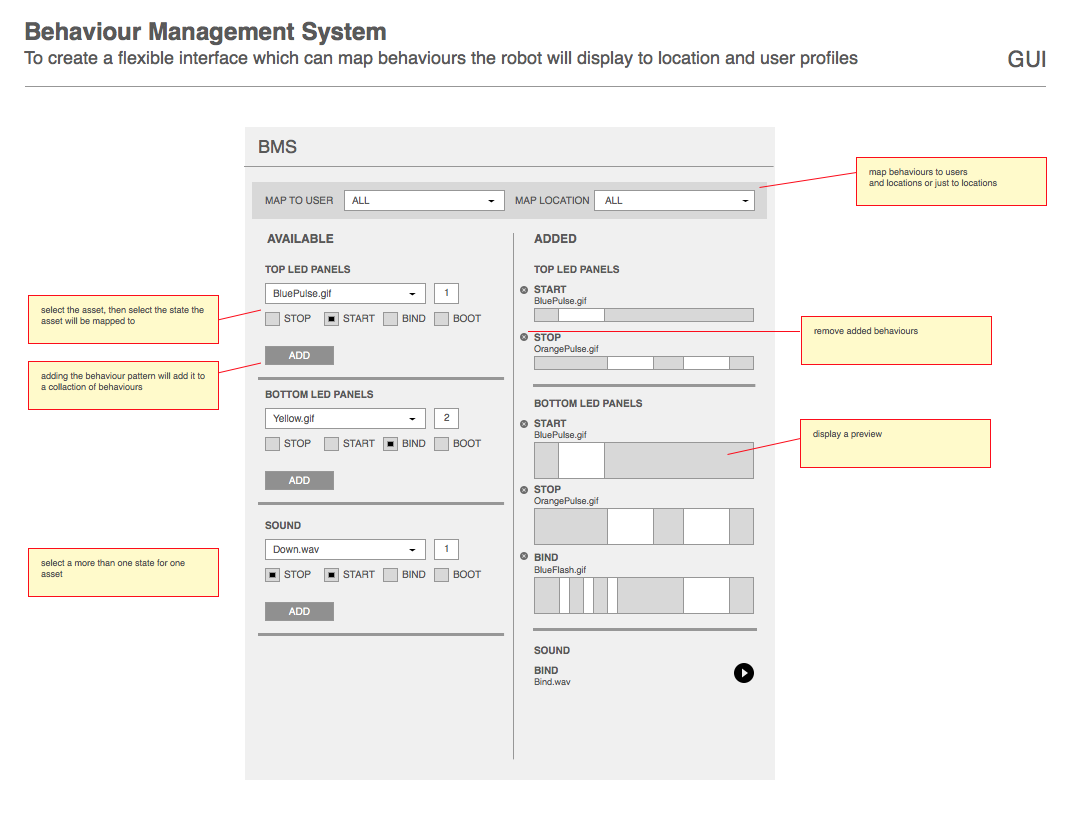This screenshot has width=1078, height=816.
Task: Click the BlueFlash.gif file name
Action: click(x=560, y=570)
